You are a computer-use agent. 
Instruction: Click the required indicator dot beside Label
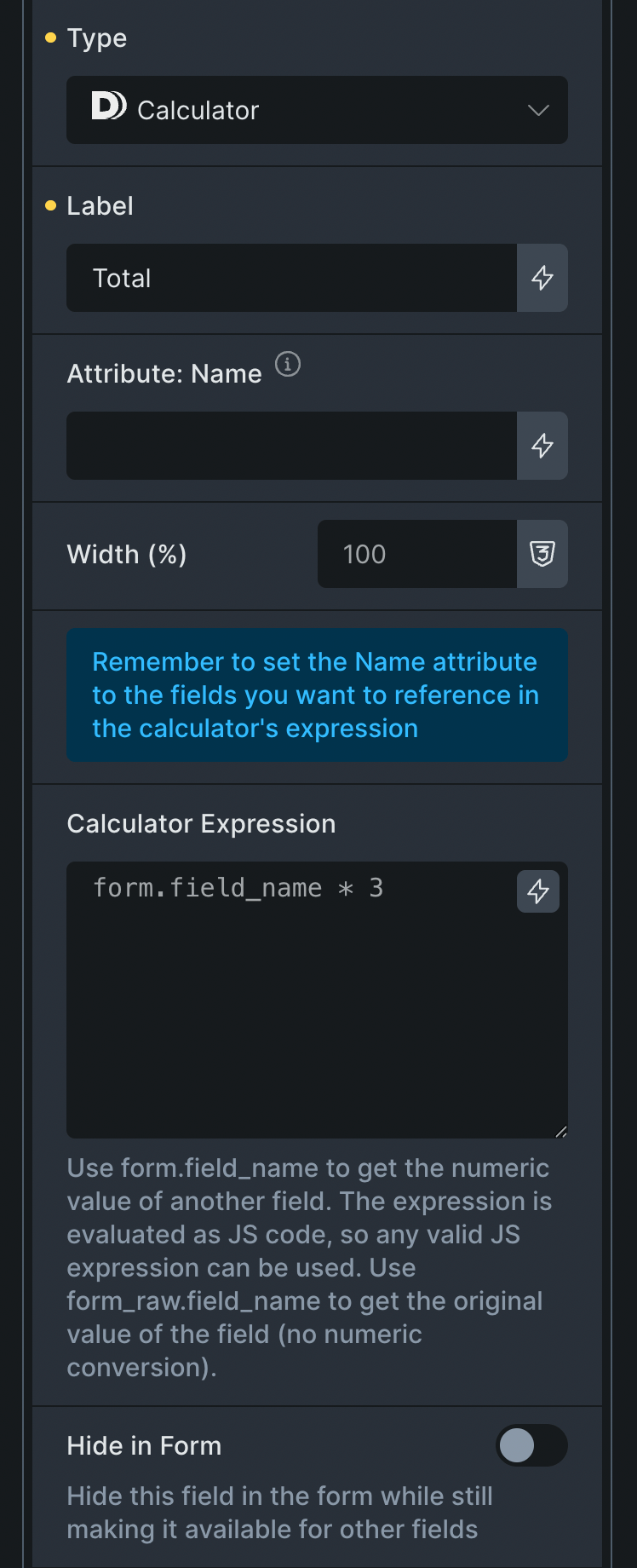[49, 205]
